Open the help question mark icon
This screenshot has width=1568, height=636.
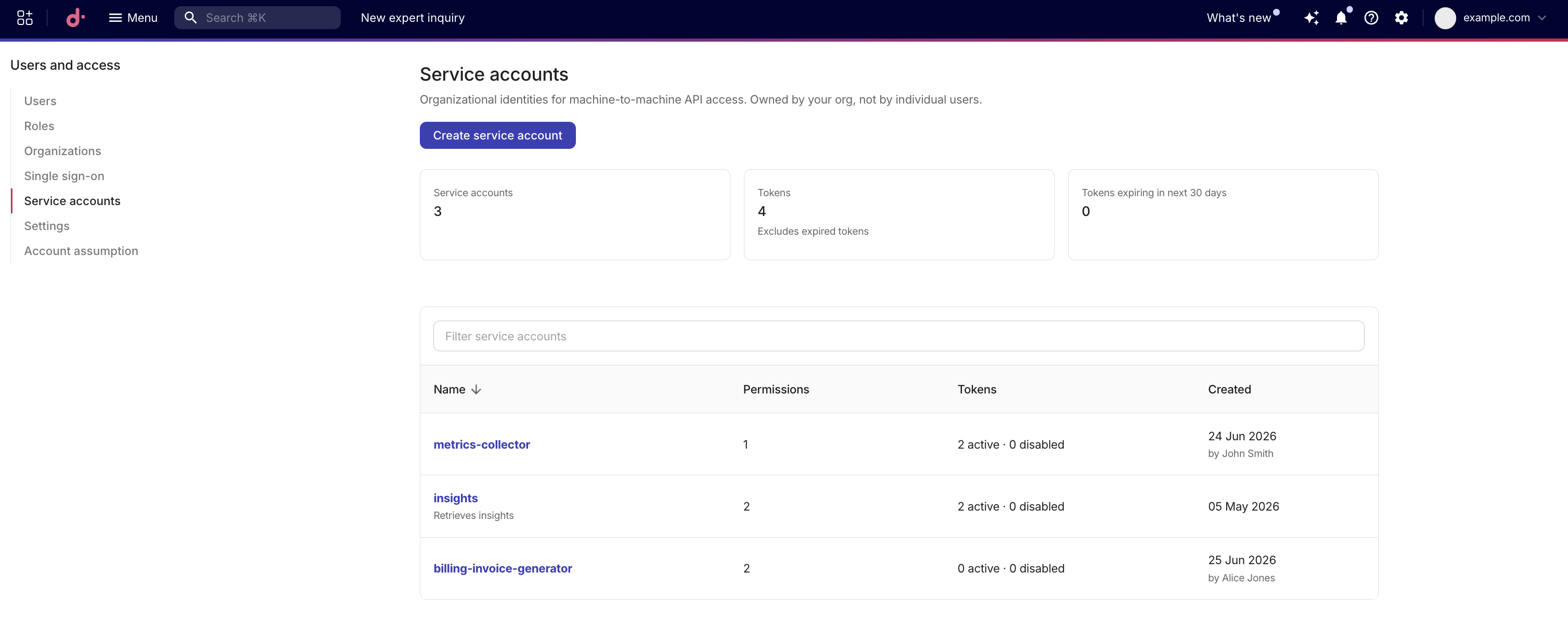click(1371, 18)
